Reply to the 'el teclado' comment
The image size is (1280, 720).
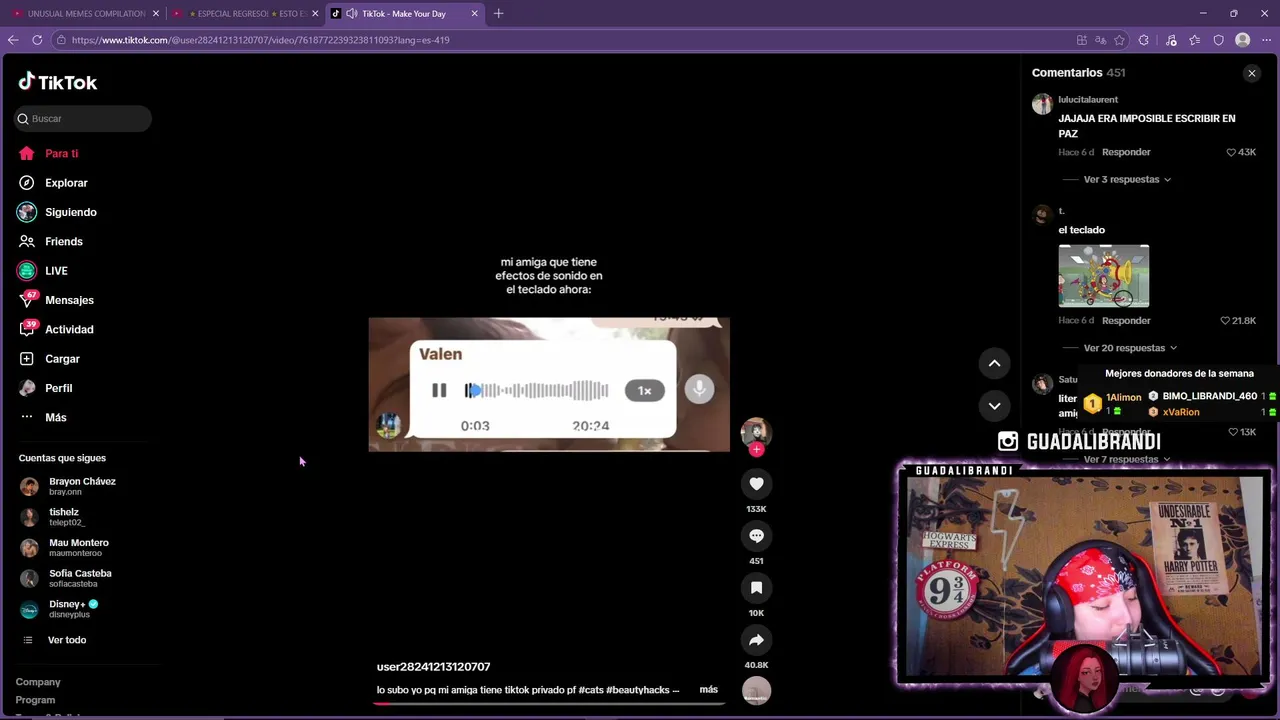[1126, 321]
